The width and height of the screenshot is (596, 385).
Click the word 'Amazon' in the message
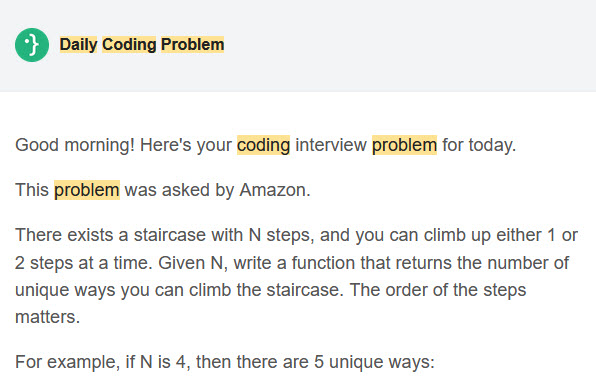pyautogui.click(x=273, y=190)
